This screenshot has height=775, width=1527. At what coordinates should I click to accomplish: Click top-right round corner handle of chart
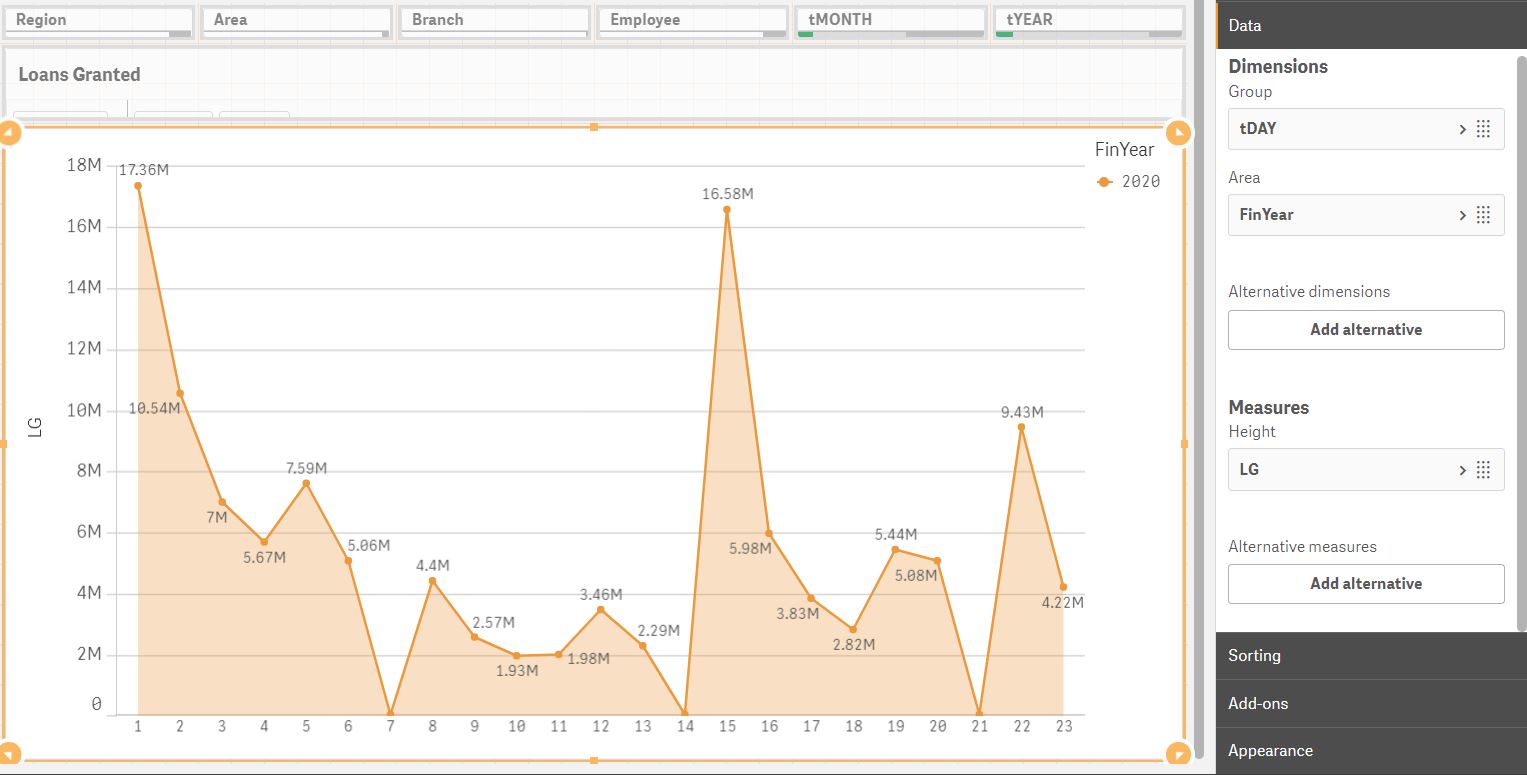click(x=1179, y=133)
